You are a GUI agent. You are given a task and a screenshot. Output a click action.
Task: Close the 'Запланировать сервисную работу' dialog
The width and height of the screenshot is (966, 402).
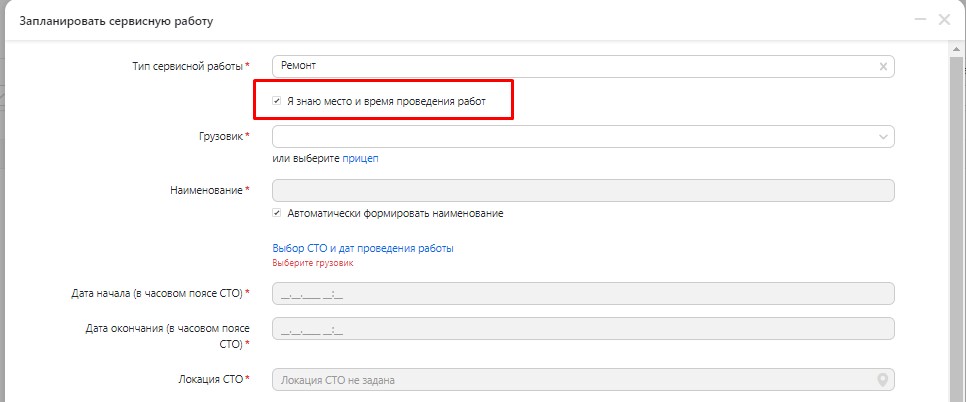pos(943,20)
